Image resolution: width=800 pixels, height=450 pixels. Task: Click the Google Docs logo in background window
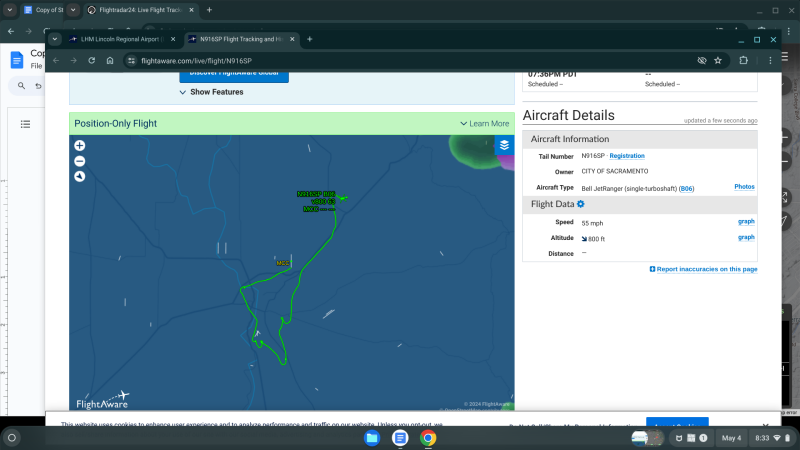click(17, 60)
